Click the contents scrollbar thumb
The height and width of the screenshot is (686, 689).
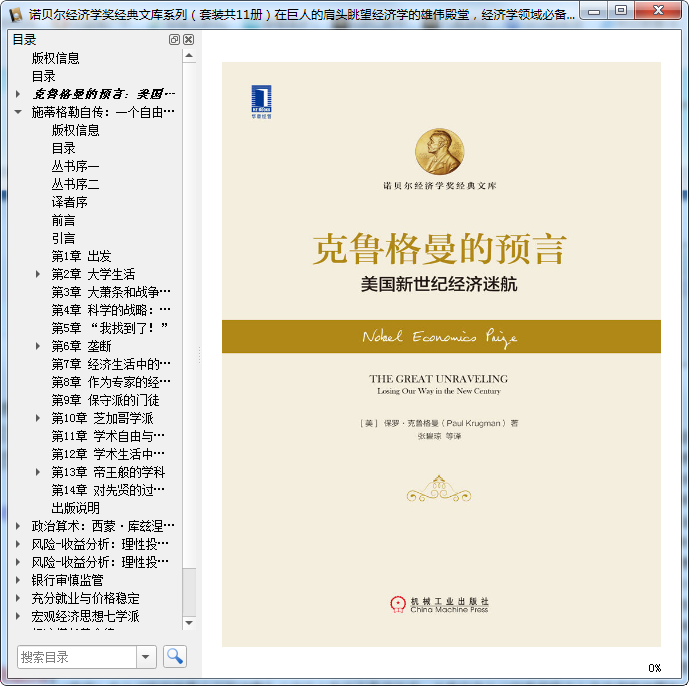click(x=189, y=592)
